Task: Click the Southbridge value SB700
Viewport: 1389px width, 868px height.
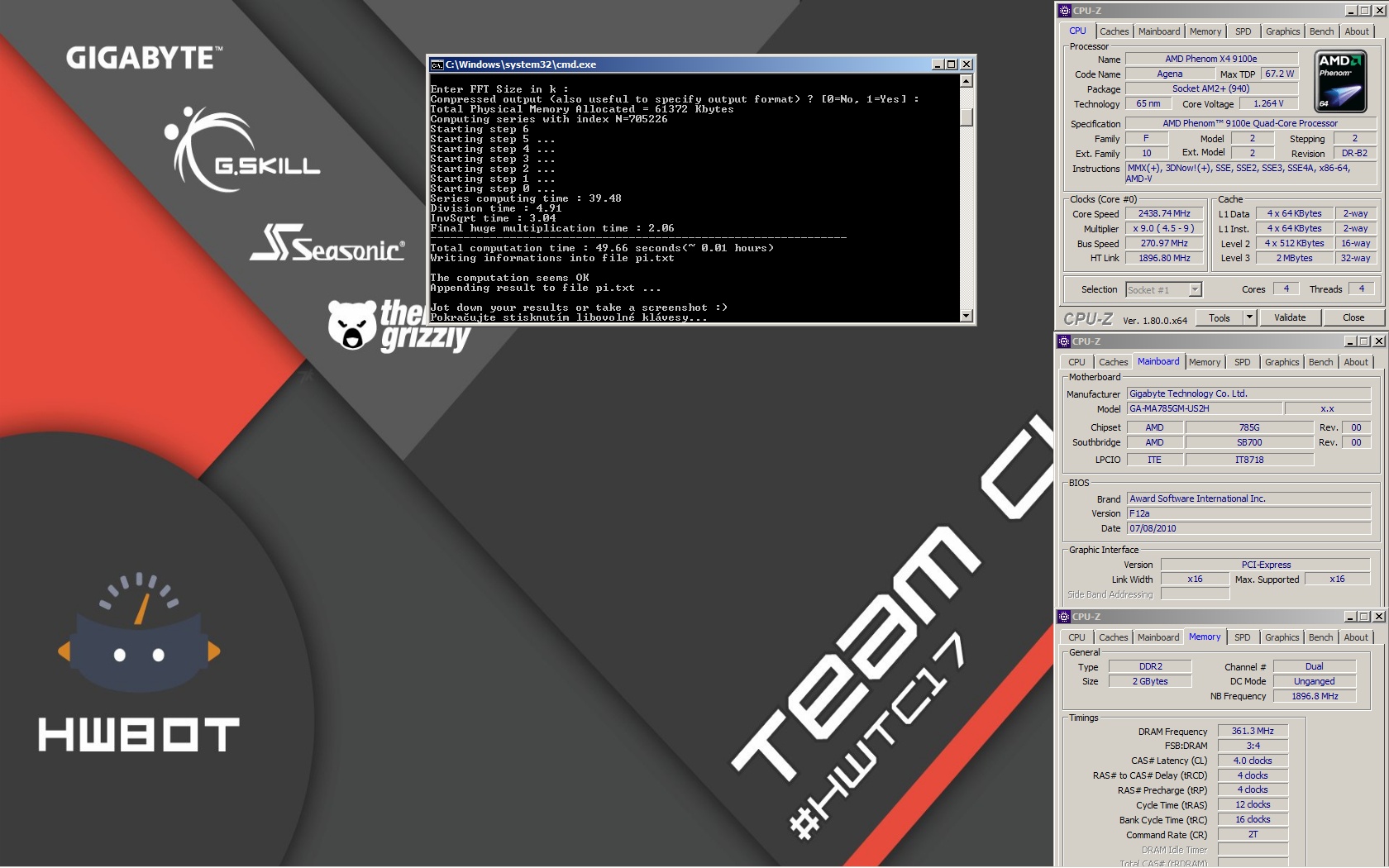Action: [1249, 442]
